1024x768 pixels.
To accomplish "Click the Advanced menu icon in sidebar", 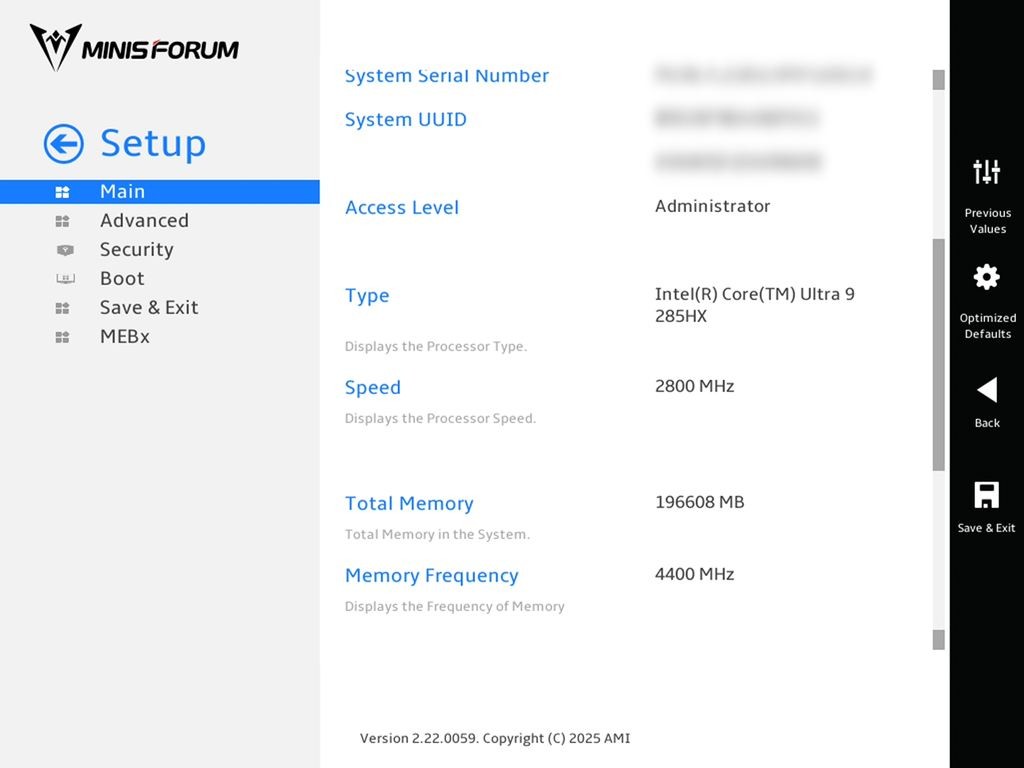I will [63, 221].
